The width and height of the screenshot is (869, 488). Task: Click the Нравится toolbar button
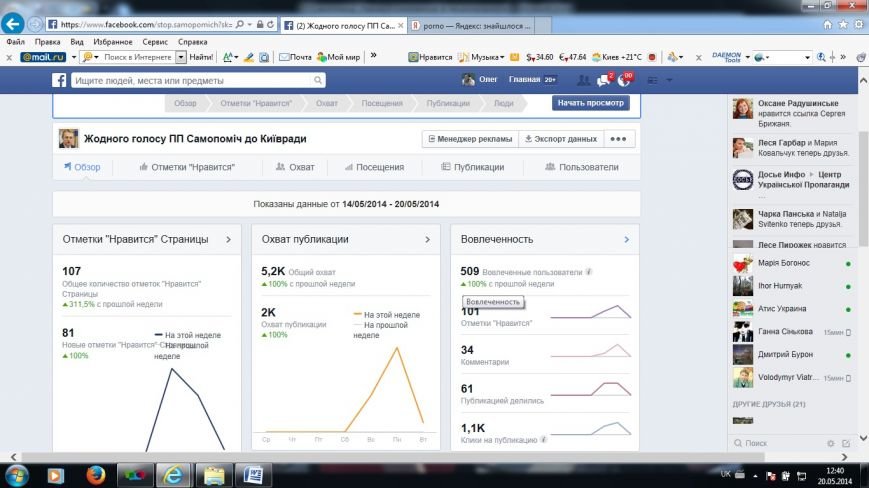tap(430, 57)
